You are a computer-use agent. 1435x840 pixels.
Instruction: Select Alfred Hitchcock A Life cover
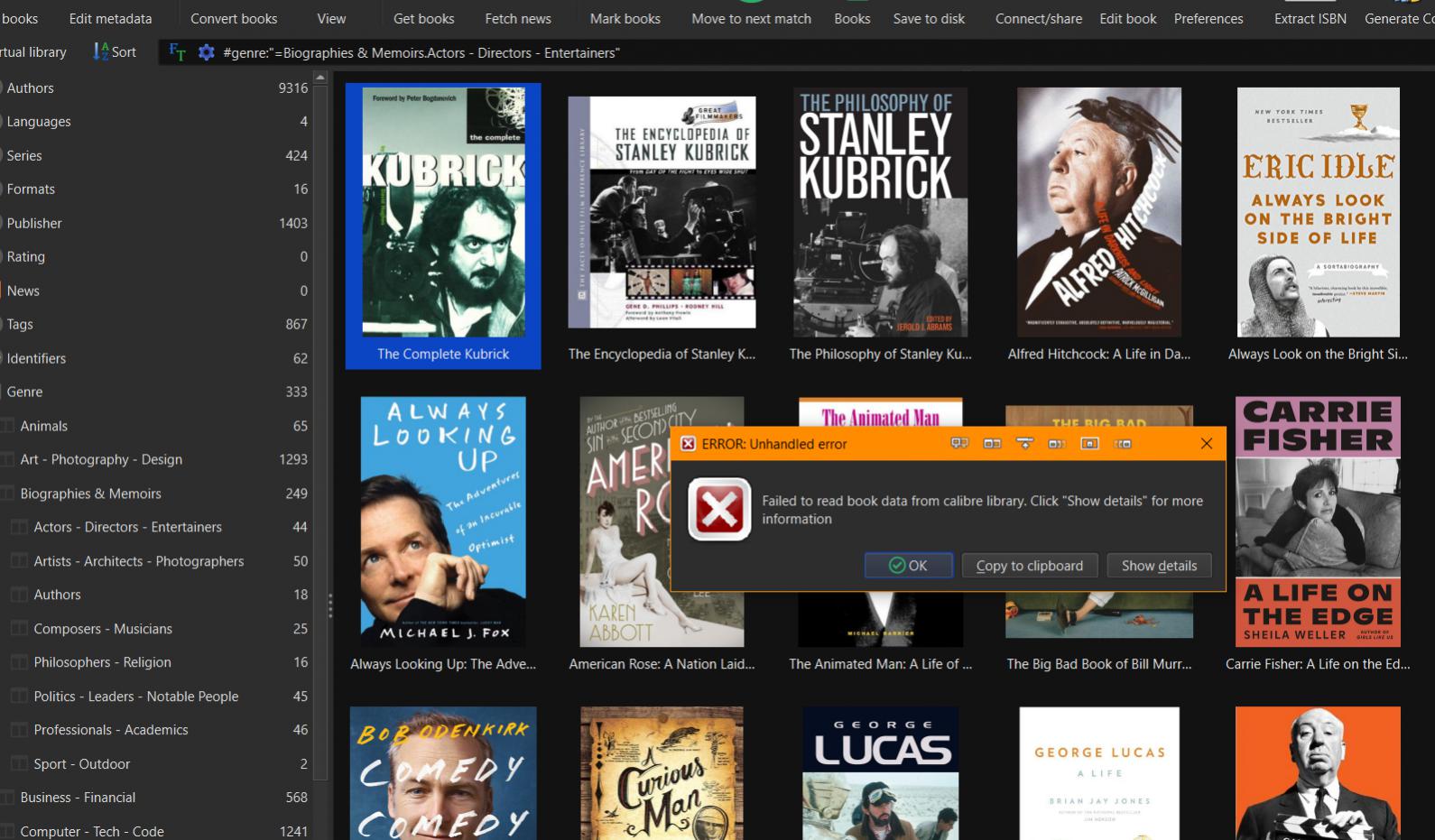click(1099, 212)
